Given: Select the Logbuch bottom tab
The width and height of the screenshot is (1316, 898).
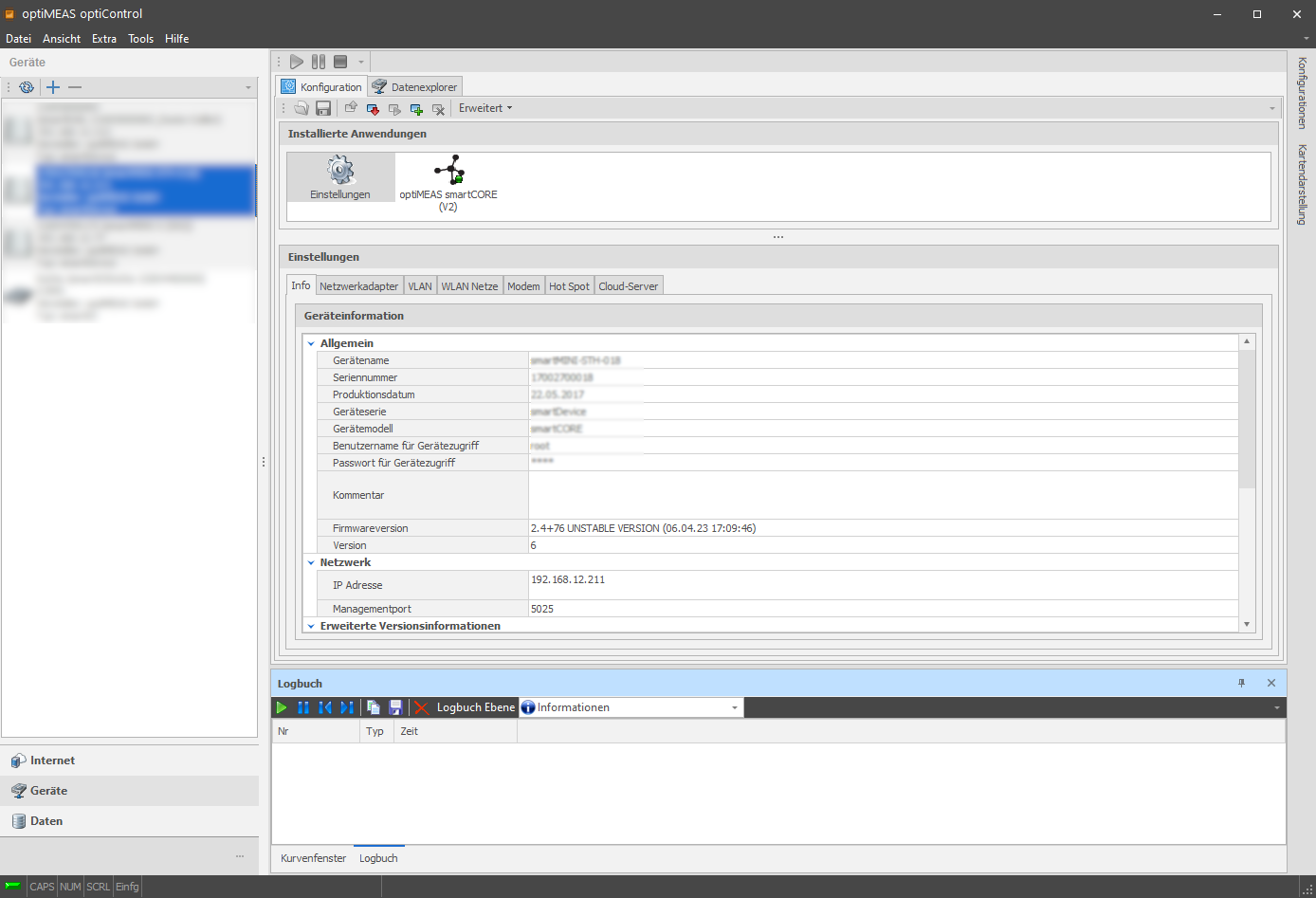Looking at the screenshot, I should coord(378,858).
